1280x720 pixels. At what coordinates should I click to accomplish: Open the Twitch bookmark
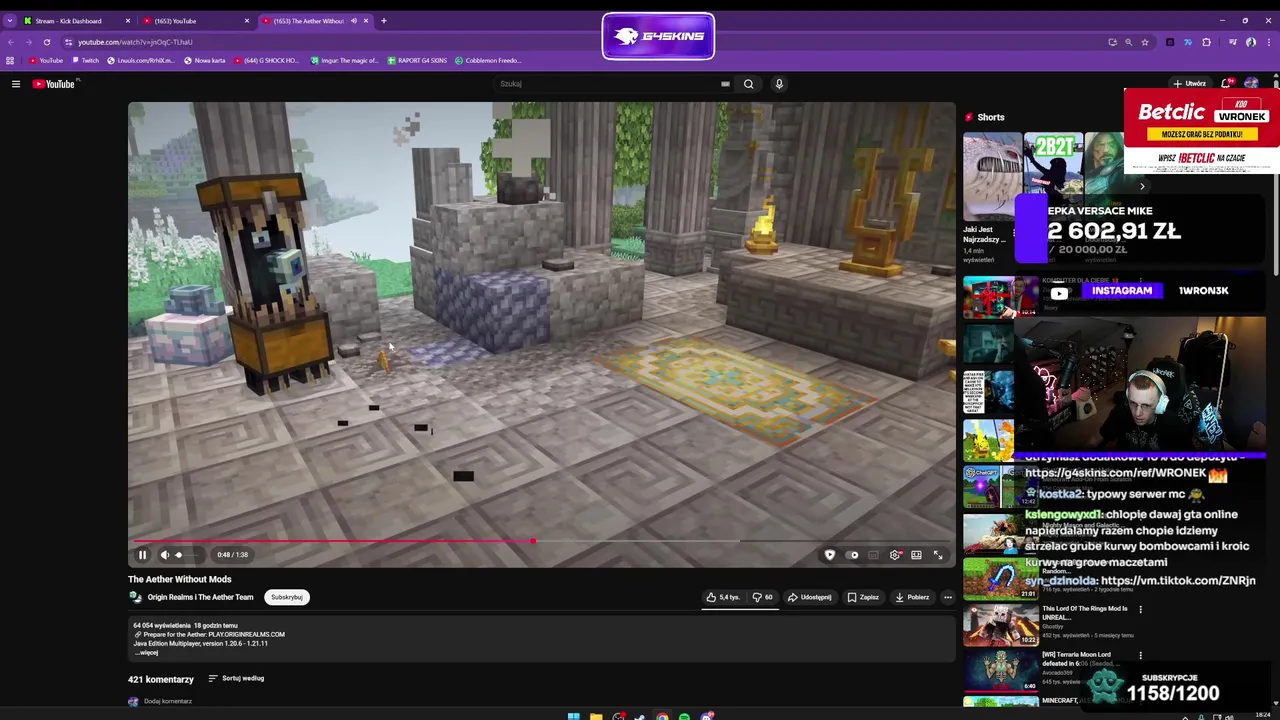click(x=85, y=61)
